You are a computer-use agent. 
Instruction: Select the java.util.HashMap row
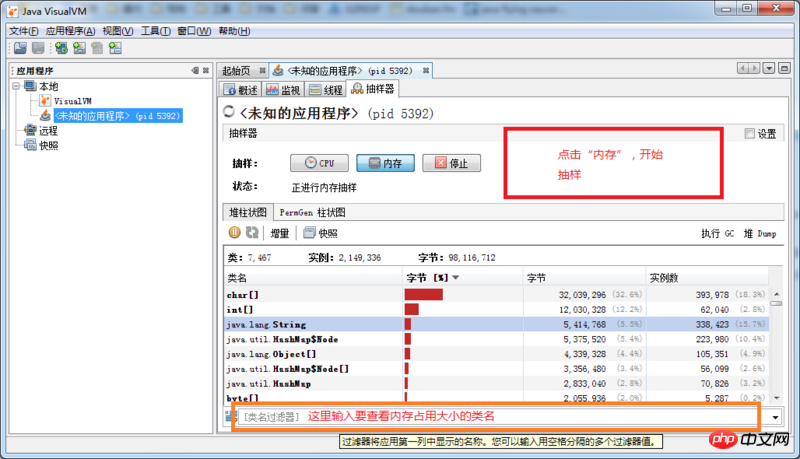click(496, 384)
